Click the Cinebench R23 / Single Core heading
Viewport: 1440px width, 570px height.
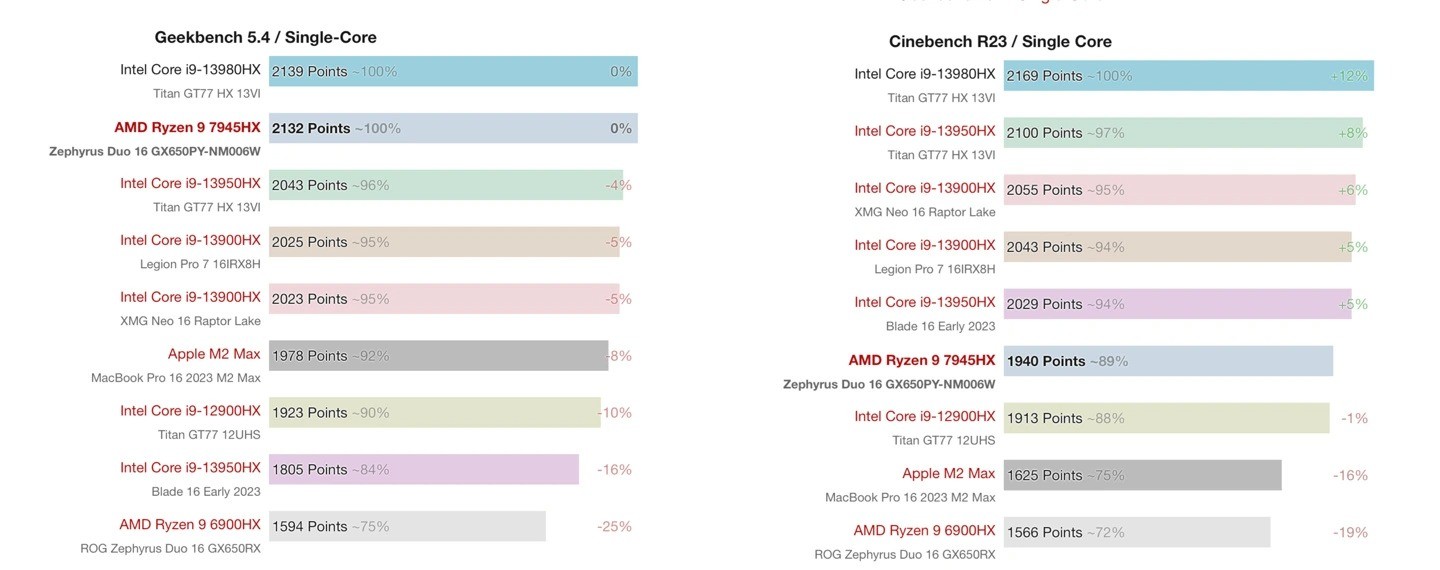(x=1000, y=42)
